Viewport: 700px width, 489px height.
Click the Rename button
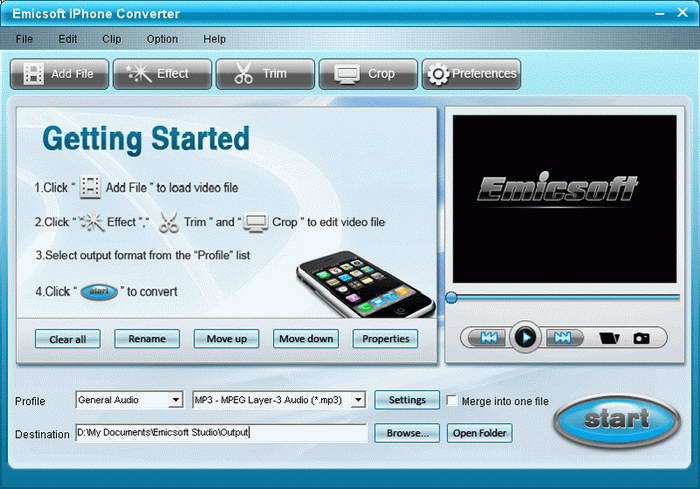click(x=147, y=339)
